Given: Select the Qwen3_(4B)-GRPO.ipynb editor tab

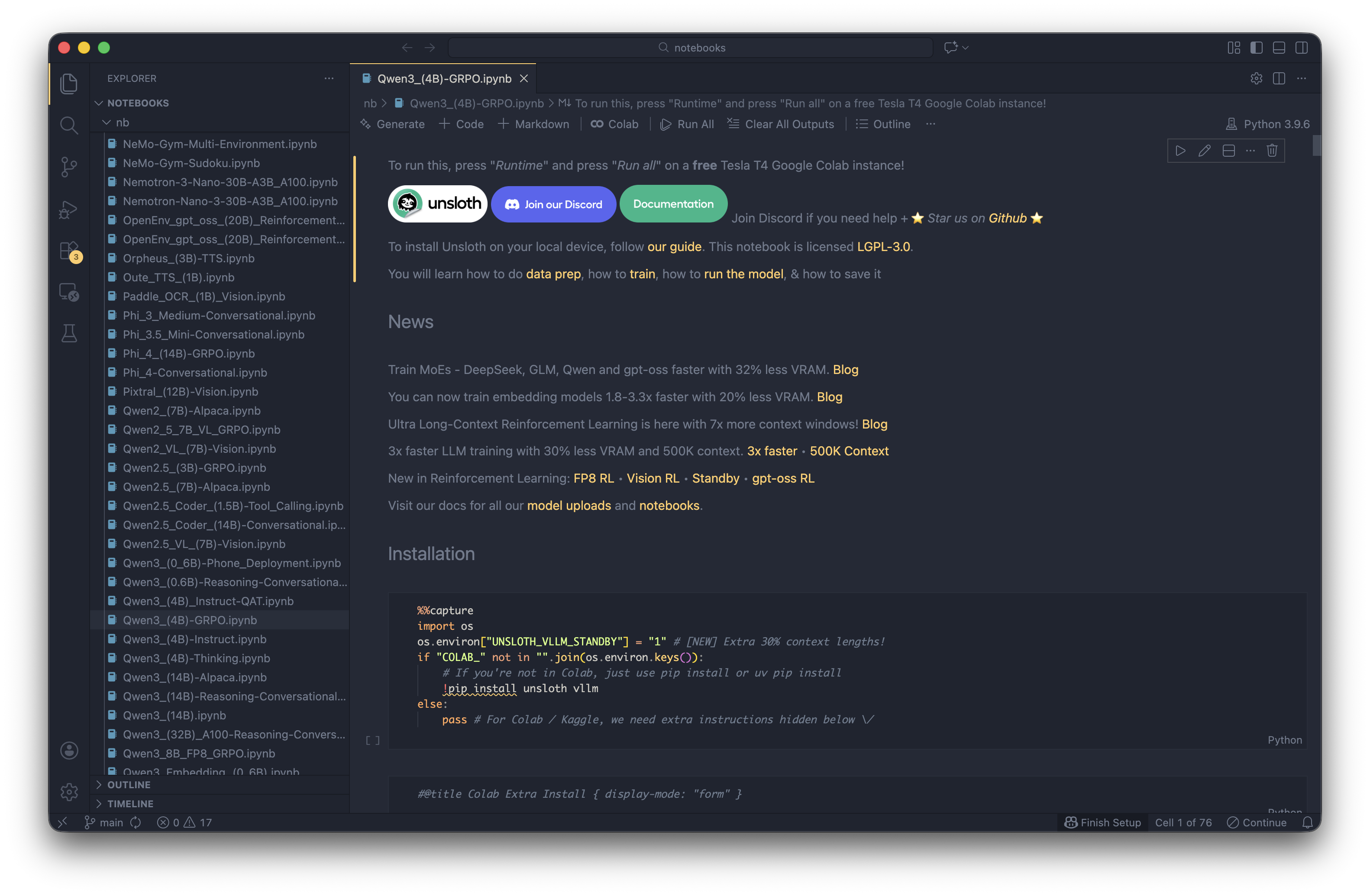Looking at the screenshot, I should (x=444, y=79).
